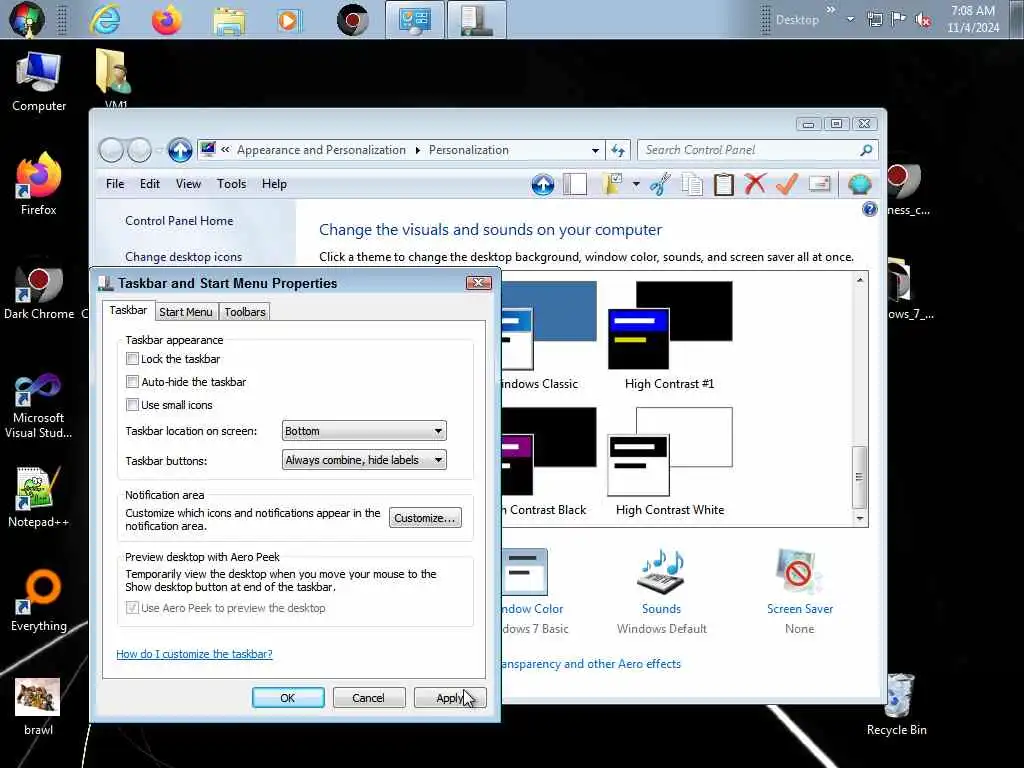The width and height of the screenshot is (1024, 768).
Task: Click the blue Help question mark icon
Action: point(869,209)
